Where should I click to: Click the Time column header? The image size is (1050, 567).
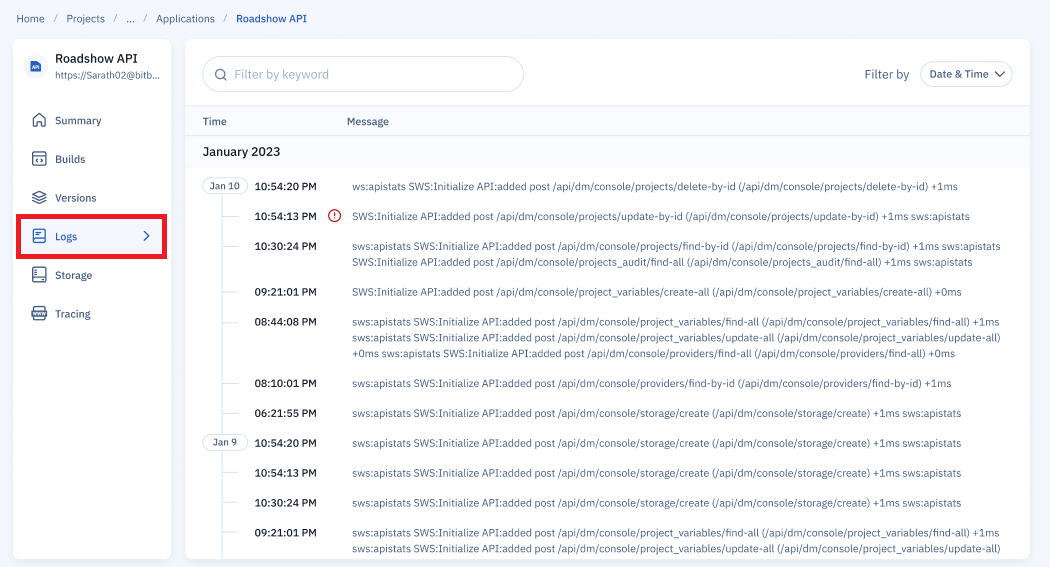click(214, 121)
